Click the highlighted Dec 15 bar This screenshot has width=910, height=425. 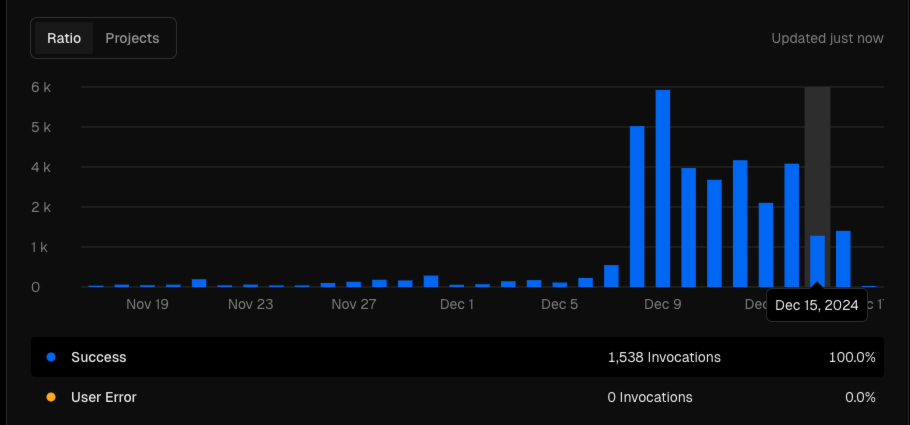[817, 261]
